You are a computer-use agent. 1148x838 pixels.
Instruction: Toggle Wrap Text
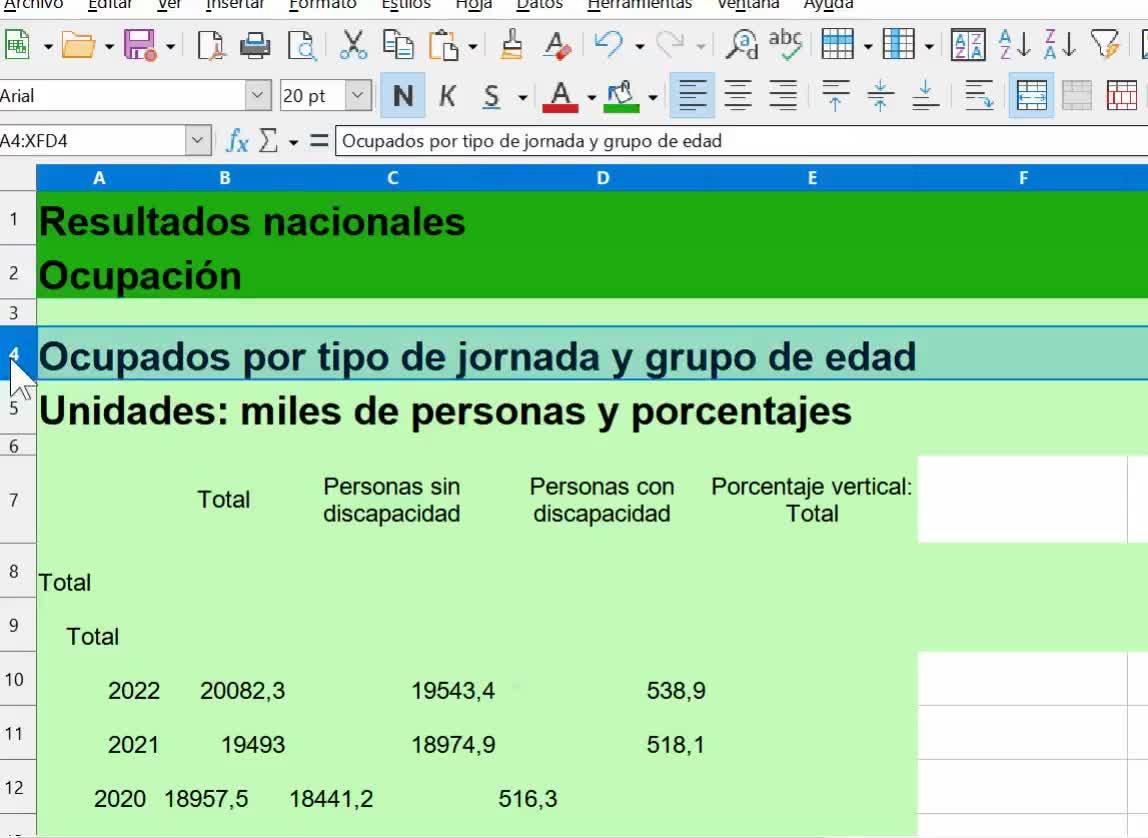pyautogui.click(x=979, y=96)
